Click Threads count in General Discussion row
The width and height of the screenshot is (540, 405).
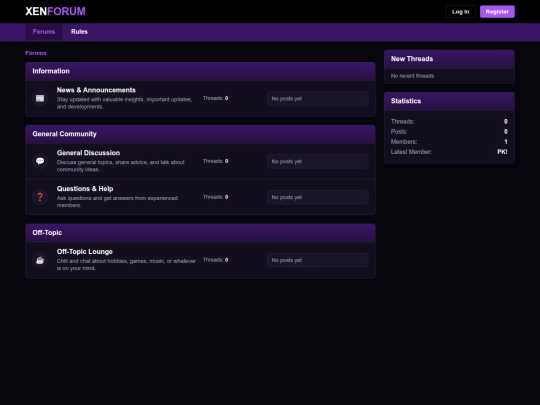click(x=215, y=161)
